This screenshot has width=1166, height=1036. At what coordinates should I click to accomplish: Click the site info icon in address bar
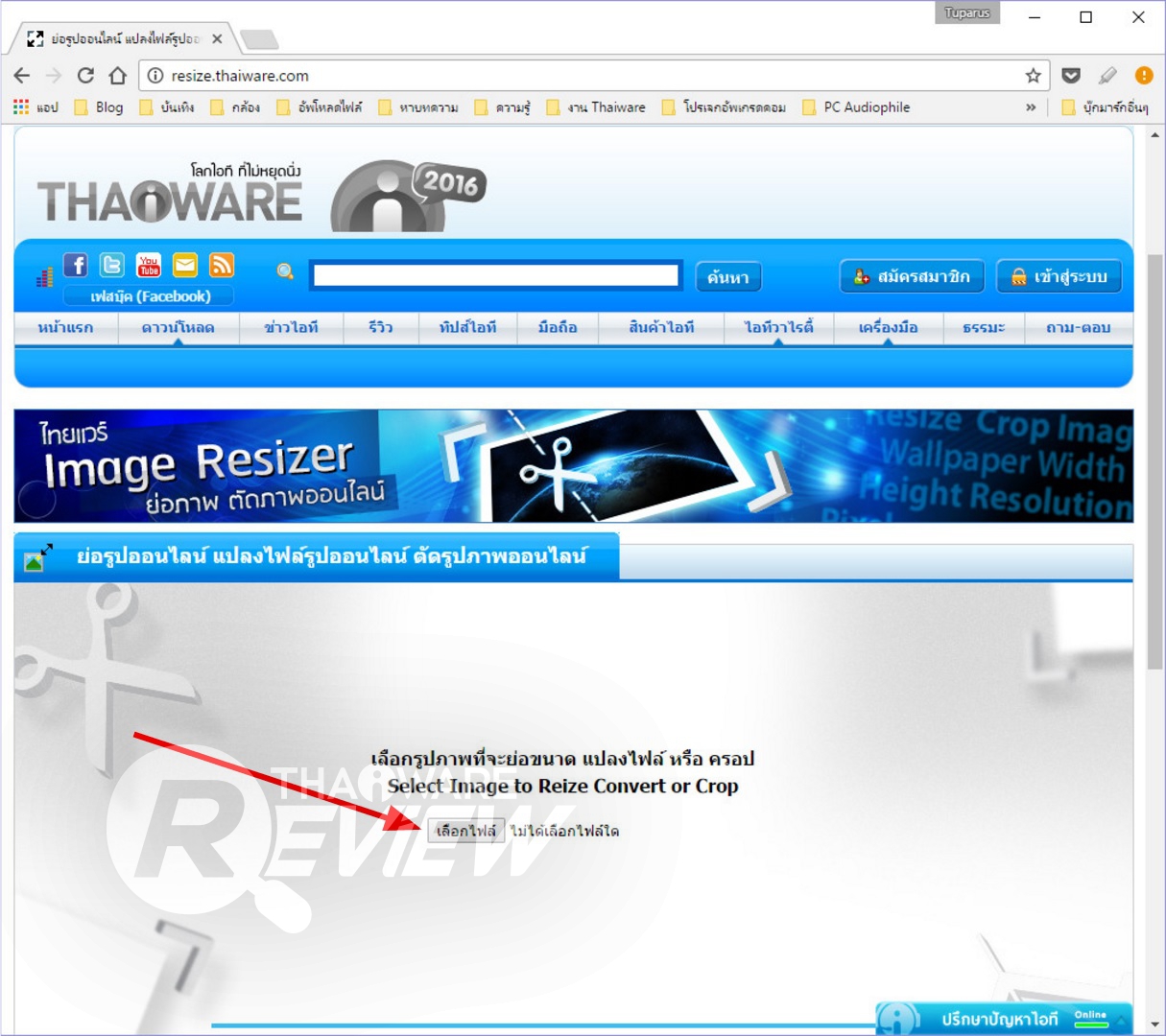coord(155,76)
